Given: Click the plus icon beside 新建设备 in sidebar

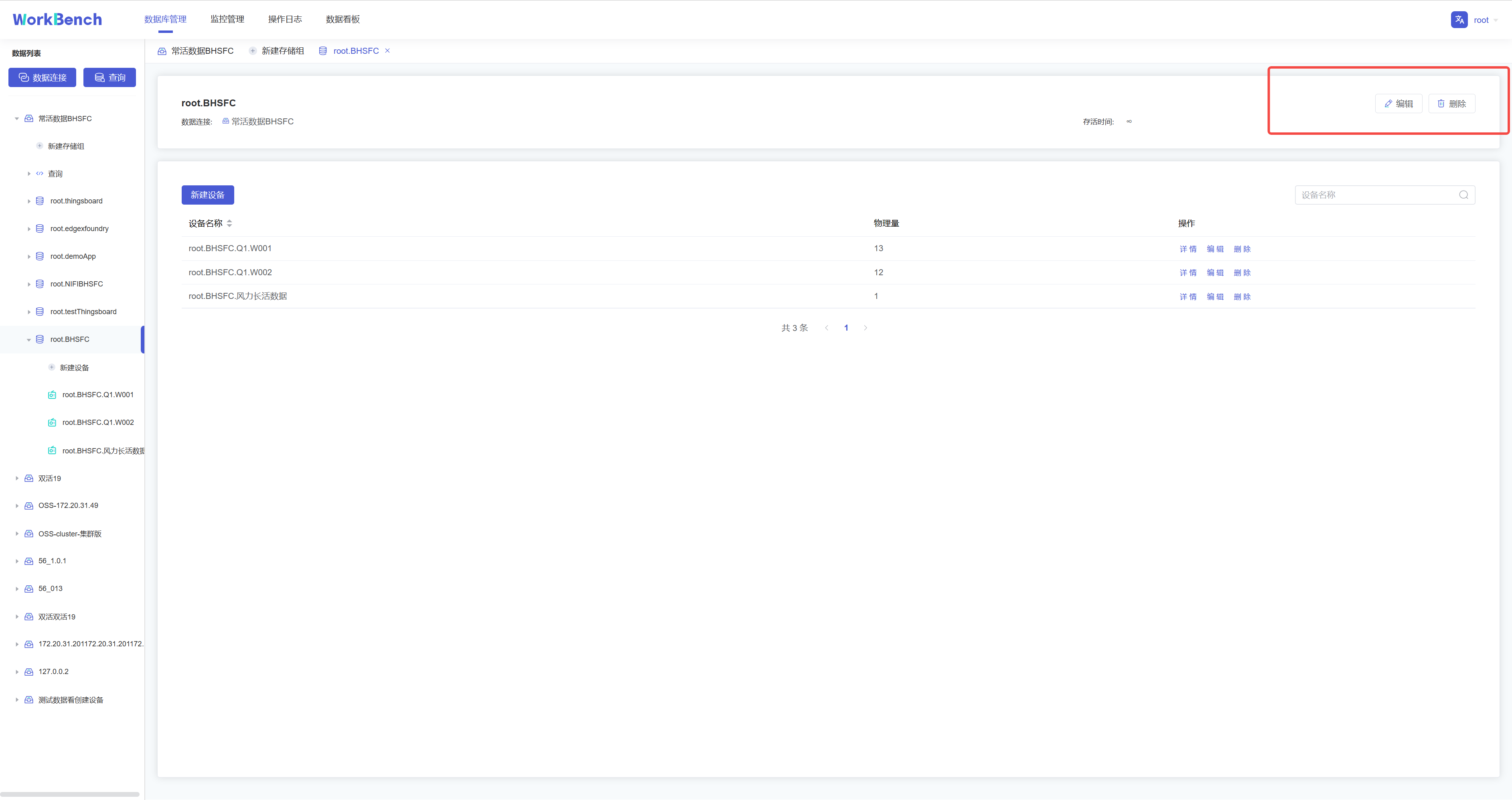Looking at the screenshot, I should [x=52, y=367].
